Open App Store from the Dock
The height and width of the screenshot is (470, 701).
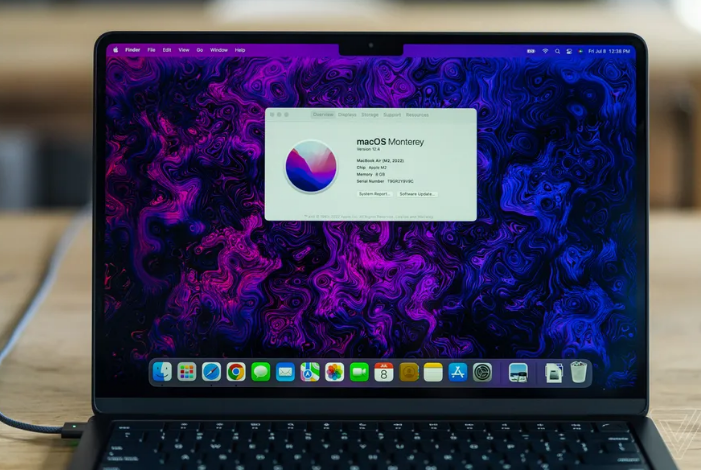[458, 372]
